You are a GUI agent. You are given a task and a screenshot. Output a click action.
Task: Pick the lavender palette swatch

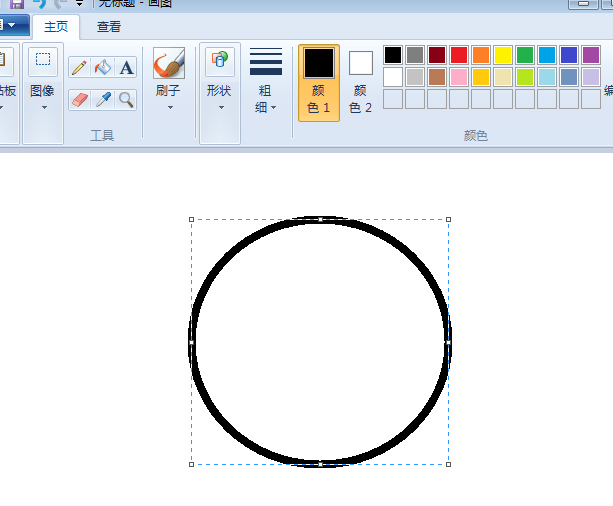coord(591,77)
